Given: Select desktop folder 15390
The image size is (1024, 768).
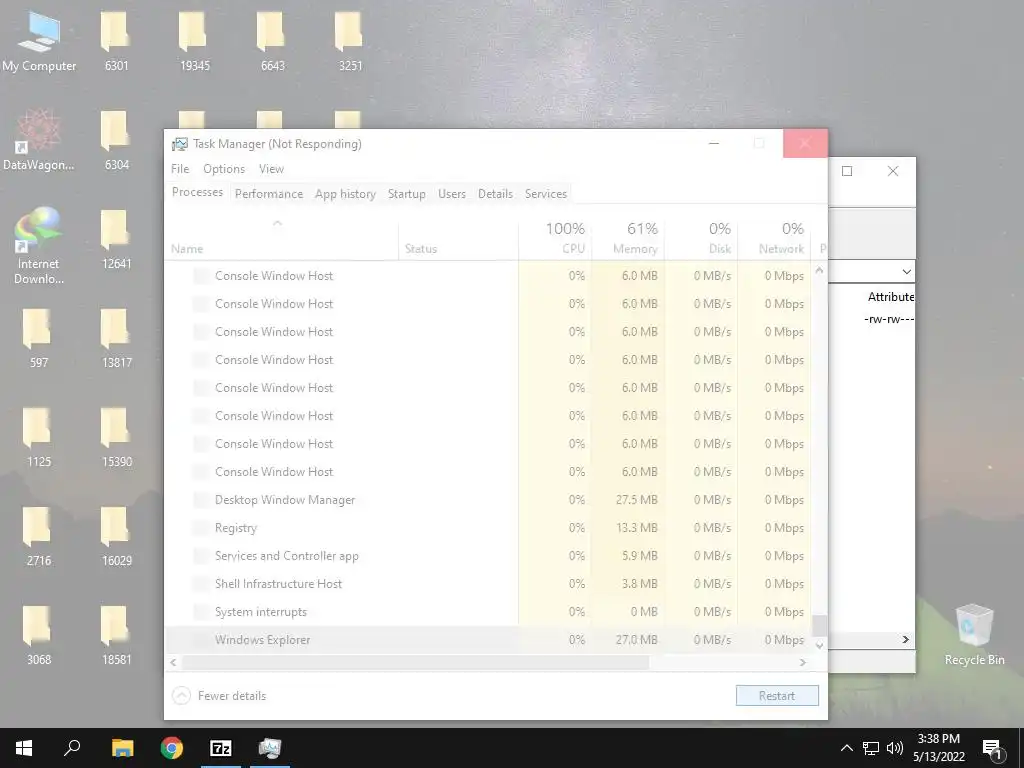Looking at the screenshot, I should pos(116,438).
